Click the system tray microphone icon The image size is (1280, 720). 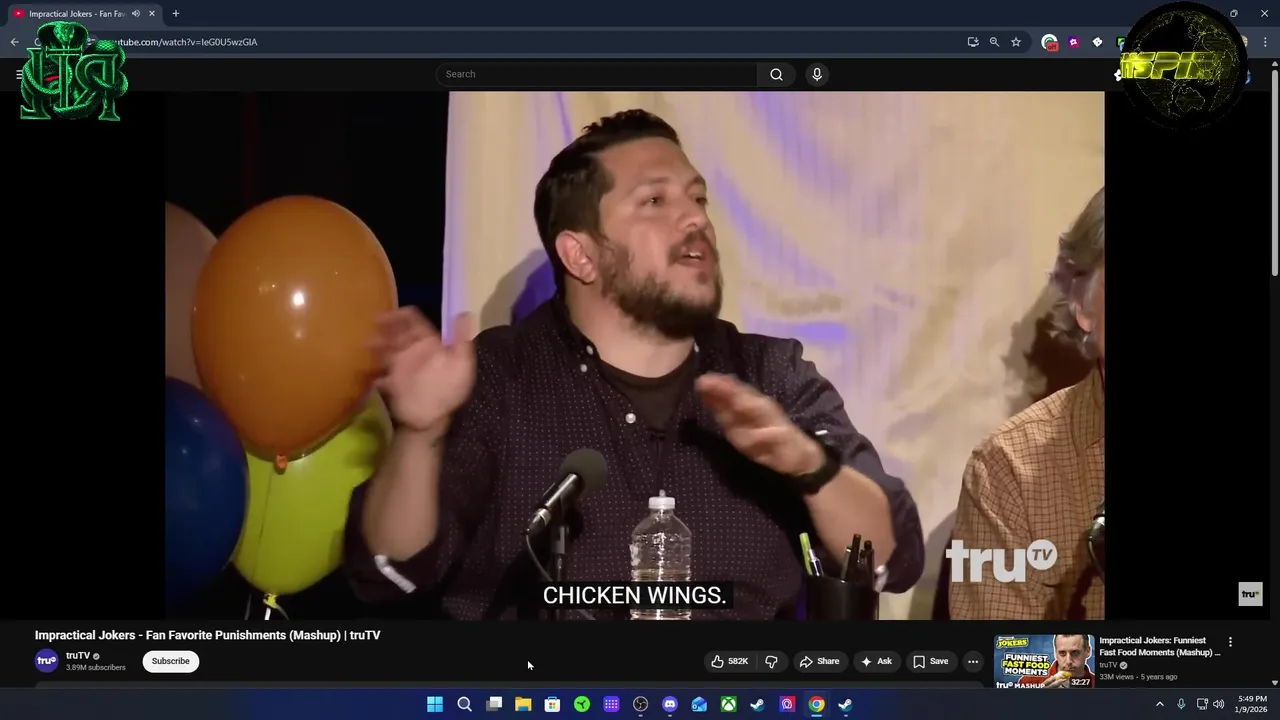click(x=1181, y=704)
